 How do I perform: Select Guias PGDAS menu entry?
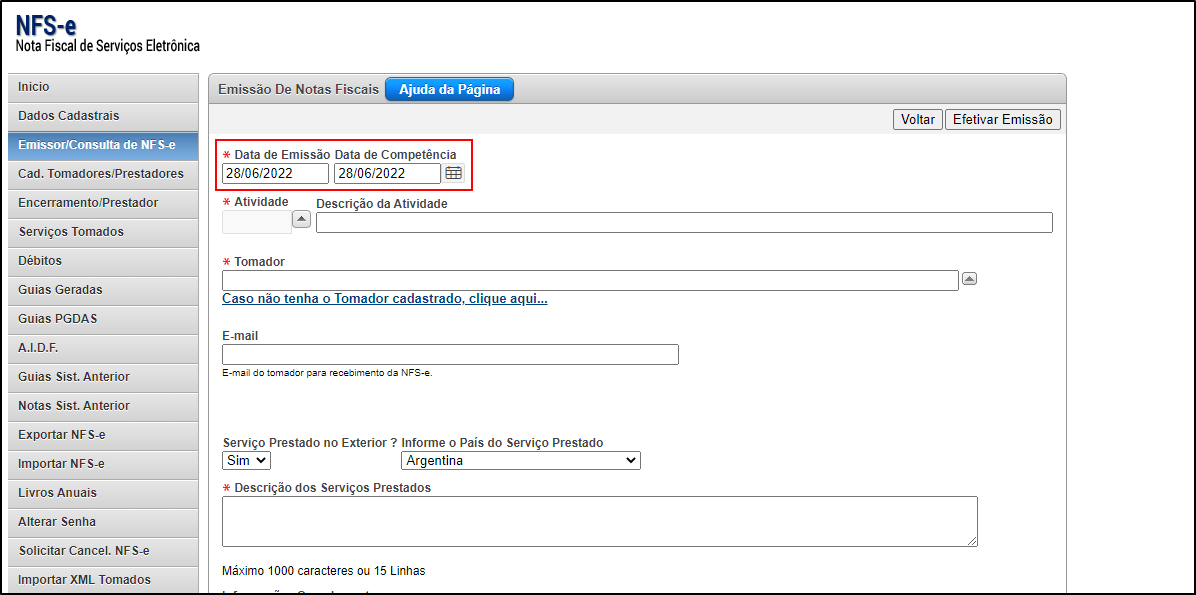coord(57,319)
